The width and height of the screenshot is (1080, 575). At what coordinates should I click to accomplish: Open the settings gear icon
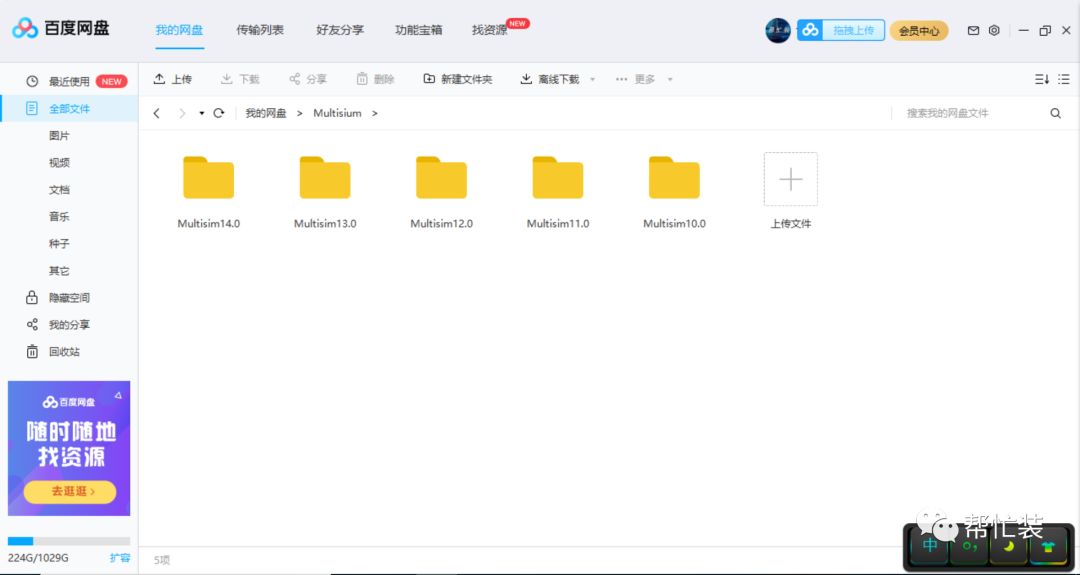tap(994, 30)
